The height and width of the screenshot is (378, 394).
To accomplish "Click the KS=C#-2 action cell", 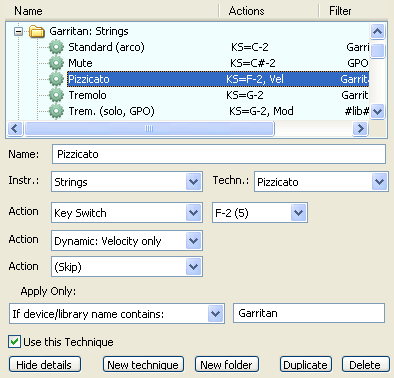I will point(253,63).
